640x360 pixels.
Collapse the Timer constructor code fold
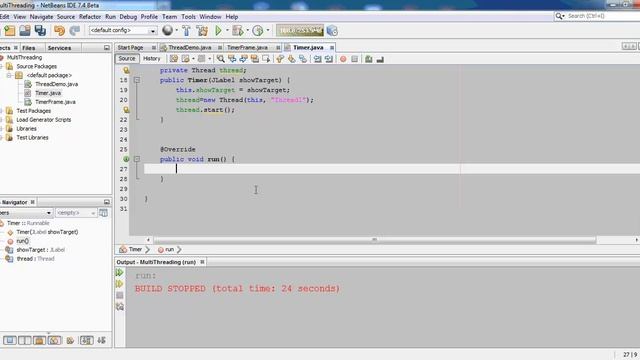point(137,80)
